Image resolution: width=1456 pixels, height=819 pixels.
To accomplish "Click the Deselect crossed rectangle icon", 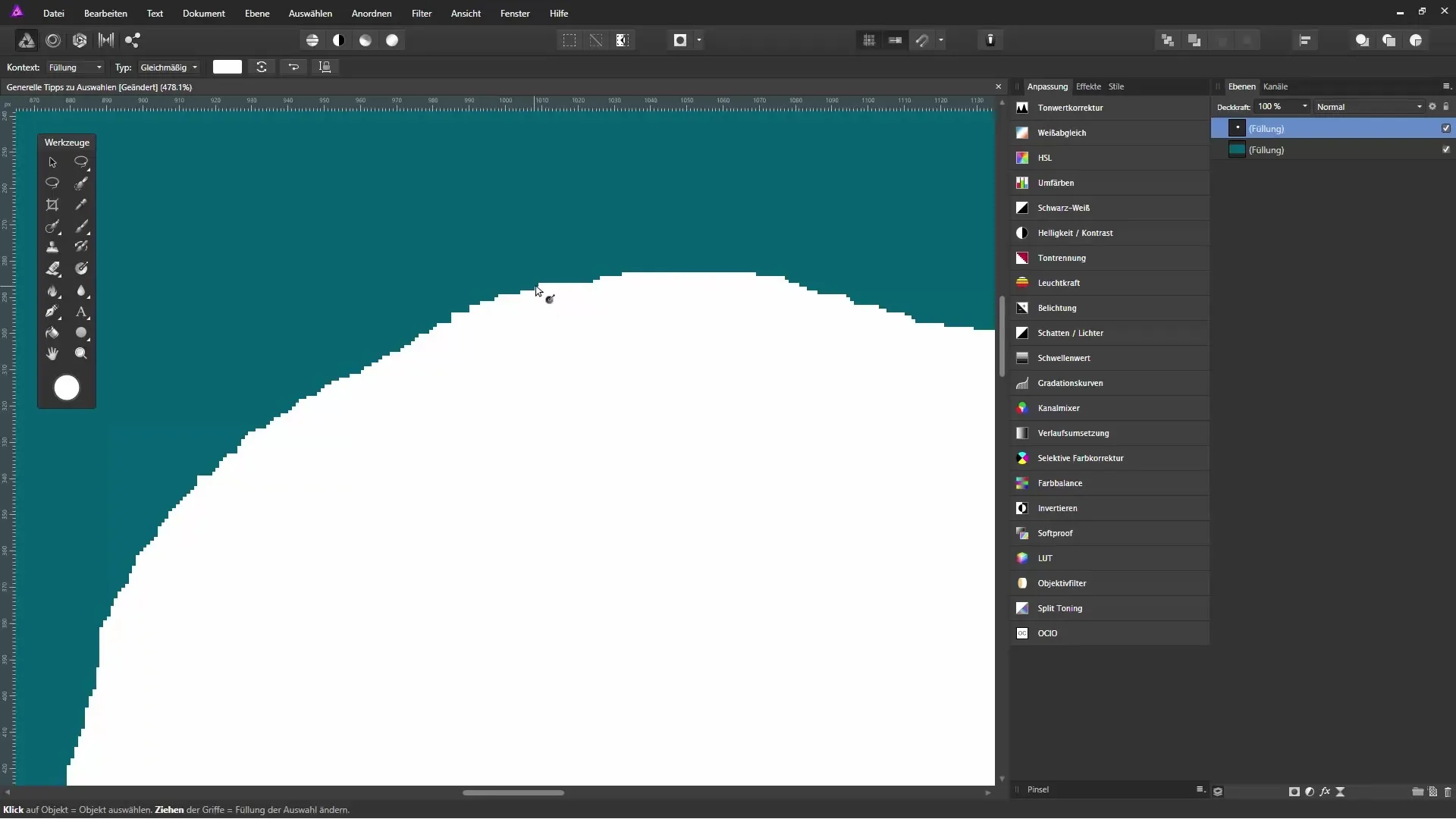I will (596, 40).
